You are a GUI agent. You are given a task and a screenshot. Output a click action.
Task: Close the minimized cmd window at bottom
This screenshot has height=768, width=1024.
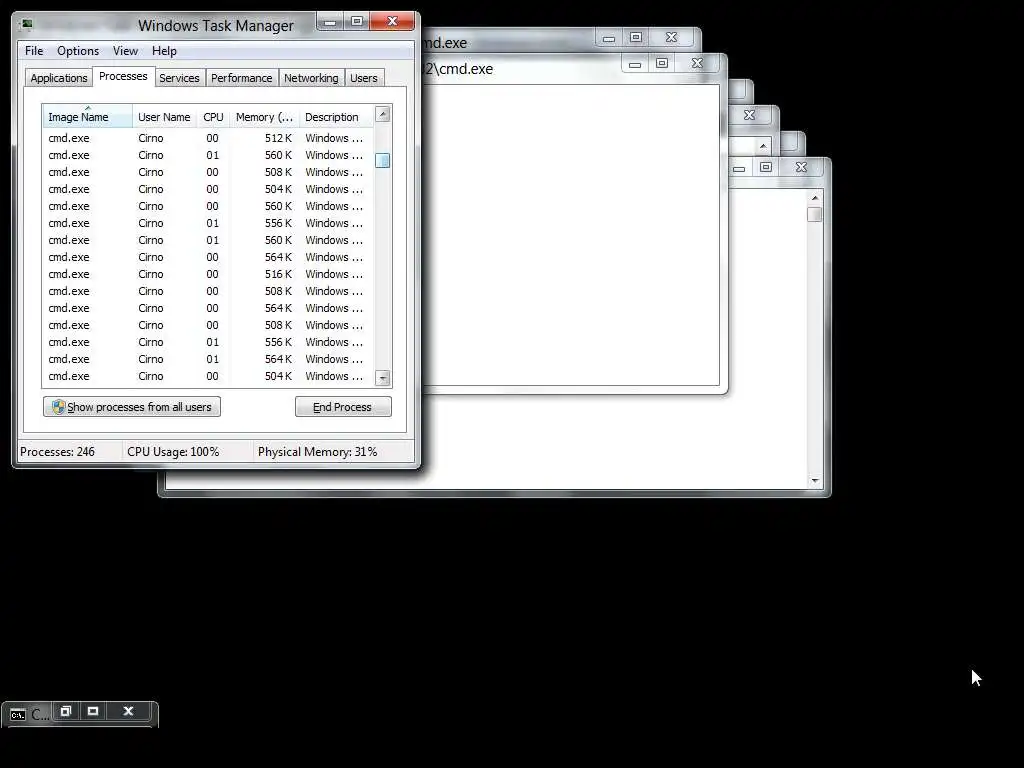128,711
